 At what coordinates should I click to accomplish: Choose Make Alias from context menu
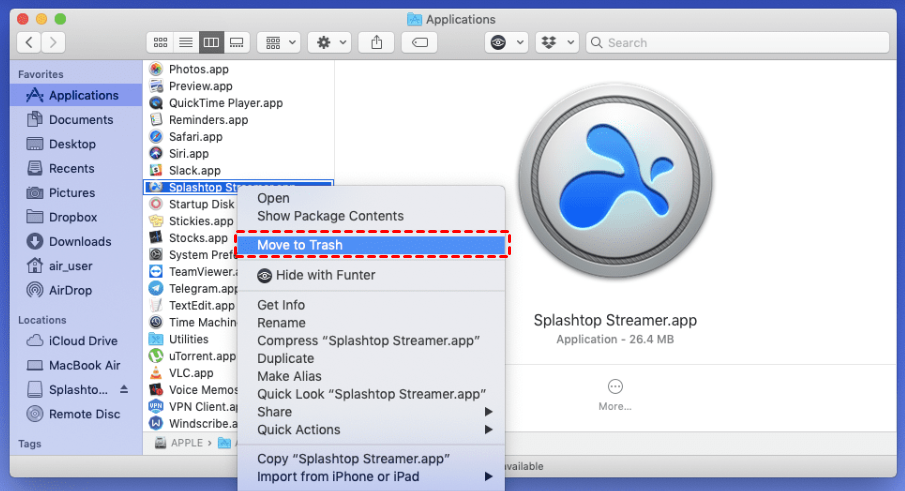point(371,376)
